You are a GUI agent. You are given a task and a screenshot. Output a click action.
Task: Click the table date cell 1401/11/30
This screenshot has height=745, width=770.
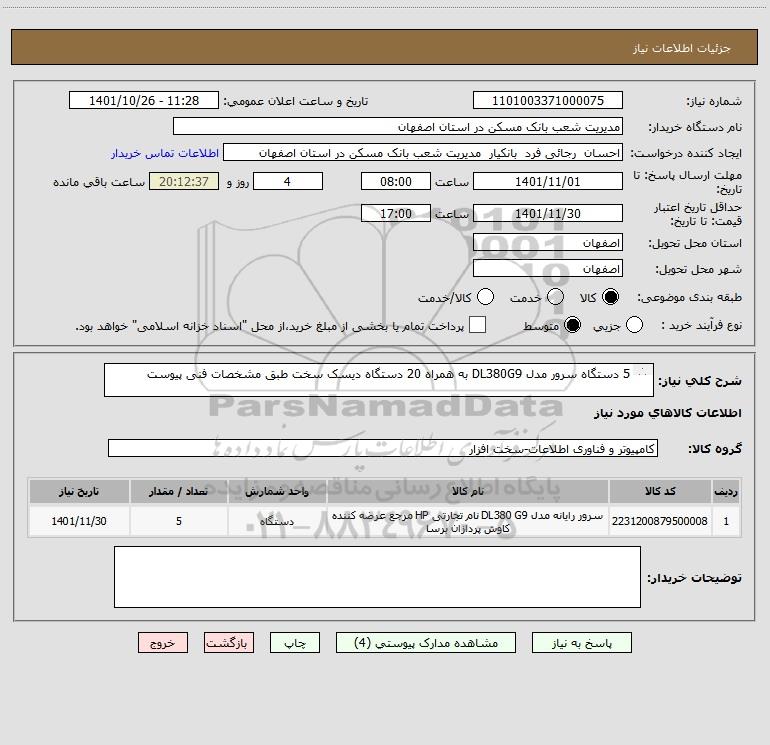point(79,521)
